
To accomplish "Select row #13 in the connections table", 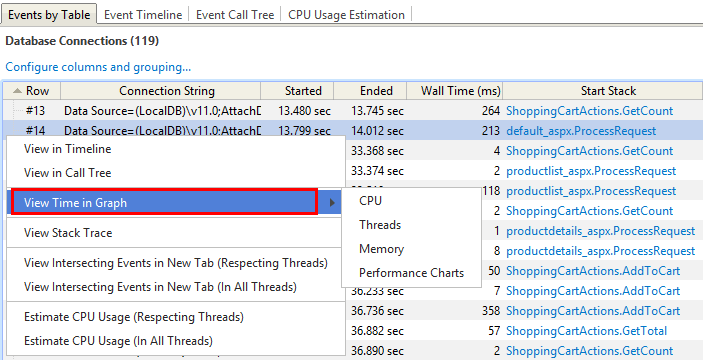I will (x=352, y=111).
